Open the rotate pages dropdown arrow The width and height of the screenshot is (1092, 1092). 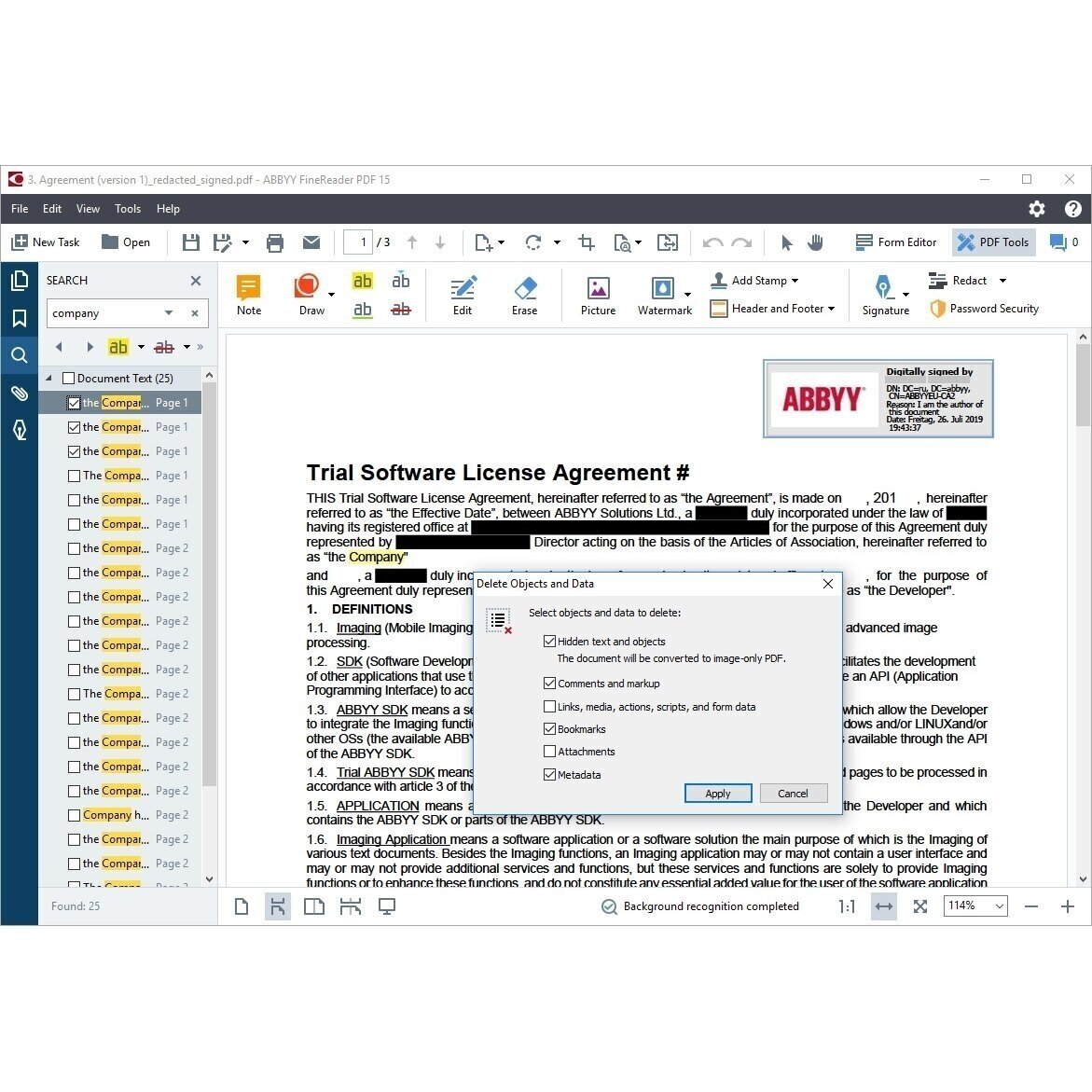tap(557, 242)
